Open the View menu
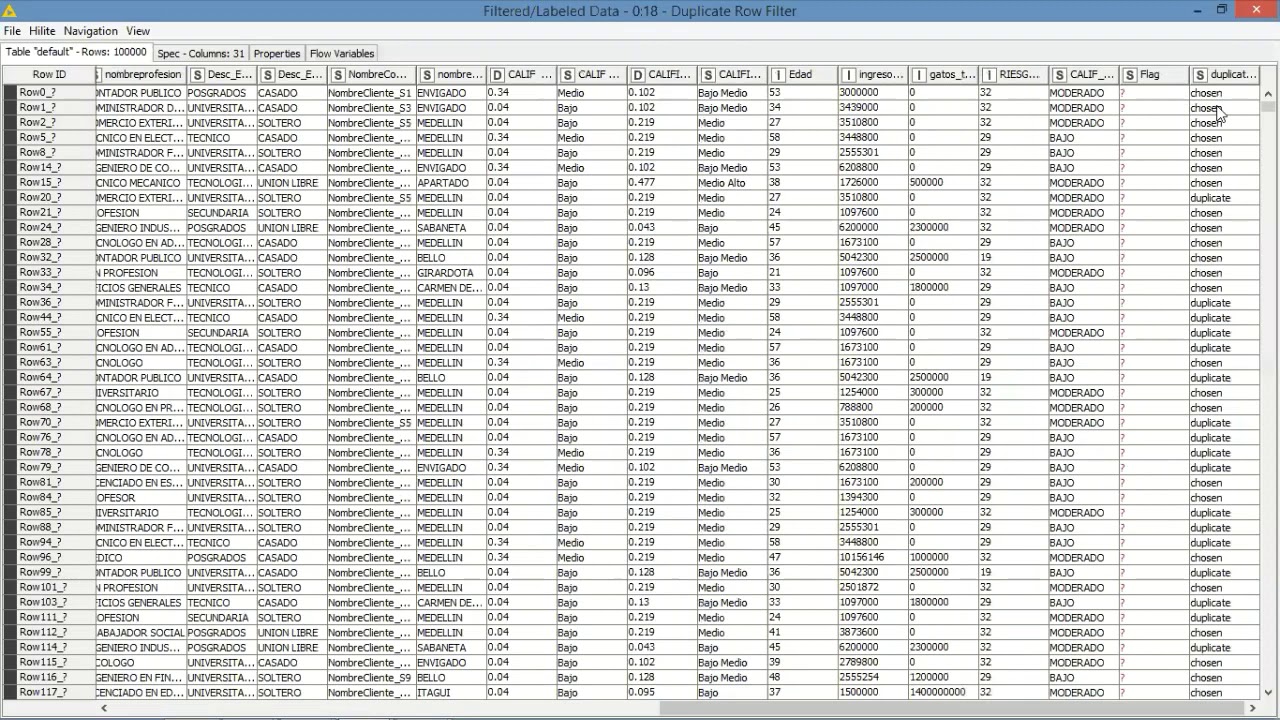The image size is (1280, 720). pyautogui.click(x=138, y=31)
